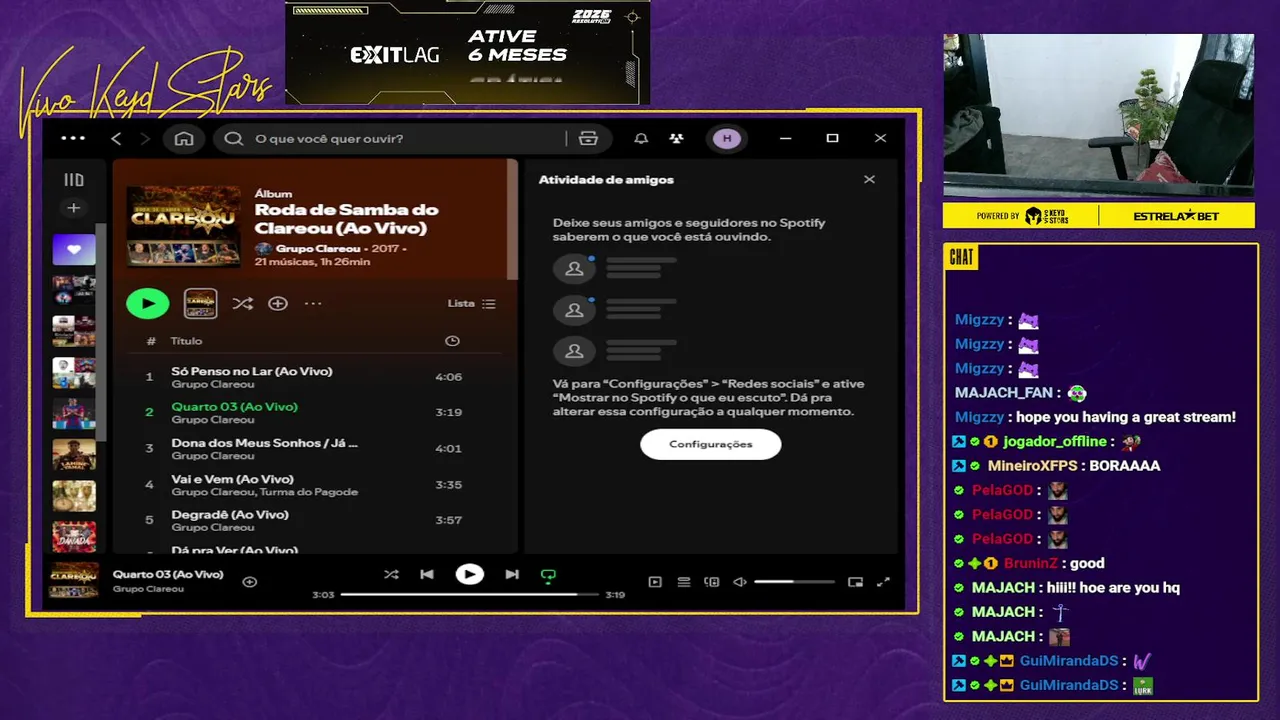
Task: Toggle shuffle in the player bar
Action: (x=391, y=575)
